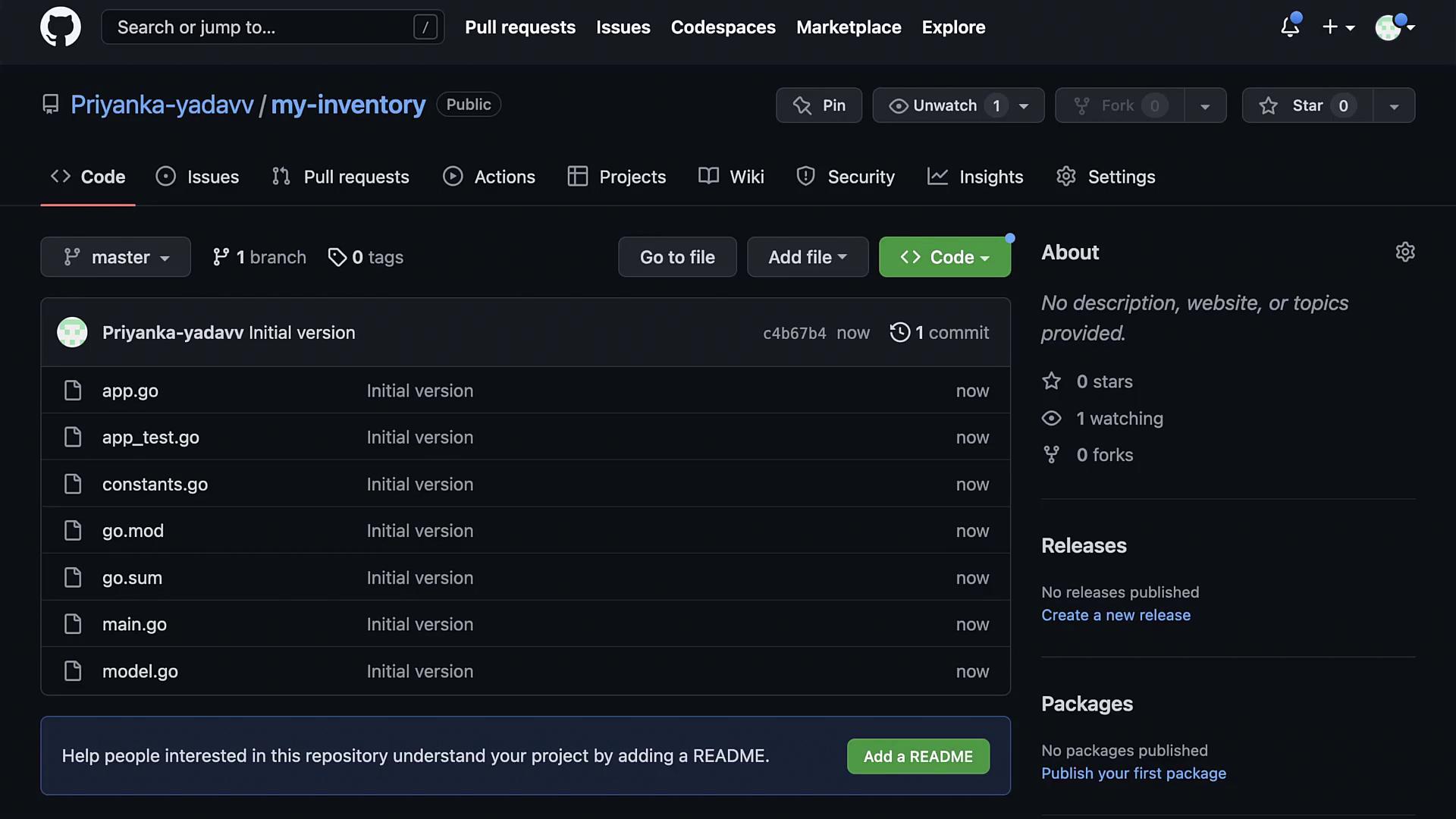Click the About section gear icon

tap(1405, 252)
